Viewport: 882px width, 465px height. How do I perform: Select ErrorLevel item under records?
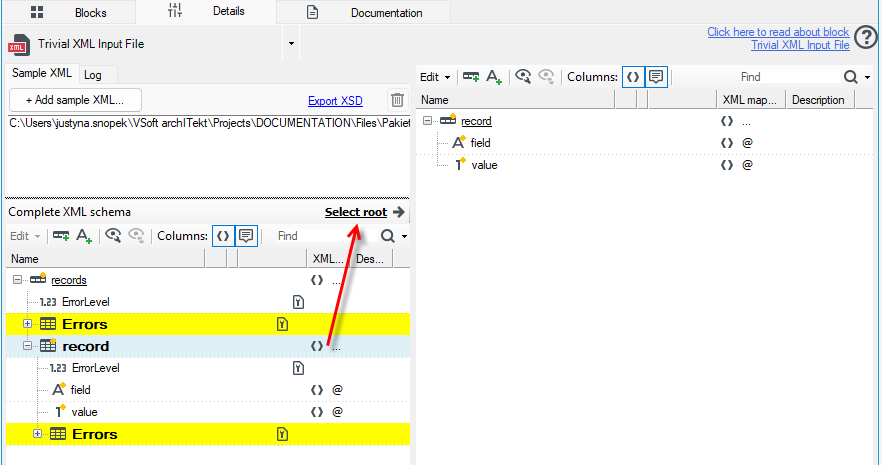(x=86, y=302)
